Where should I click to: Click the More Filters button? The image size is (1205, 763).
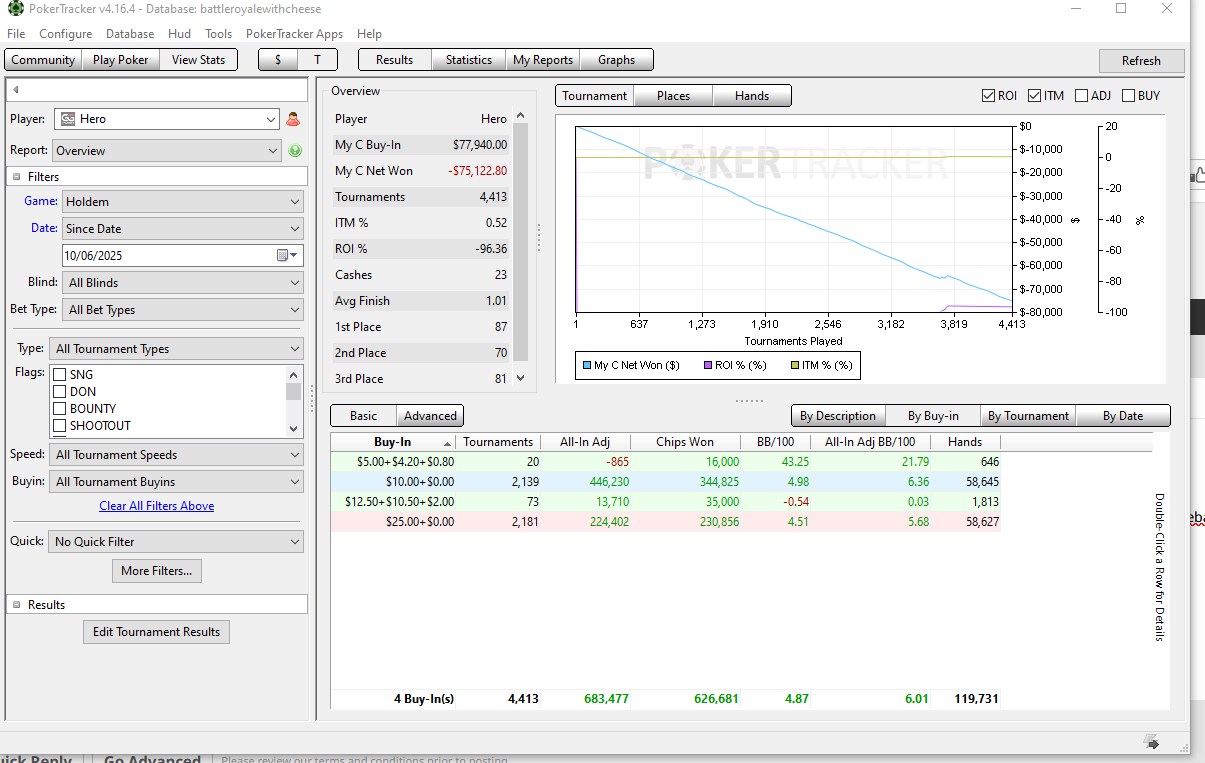click(157, 571)
